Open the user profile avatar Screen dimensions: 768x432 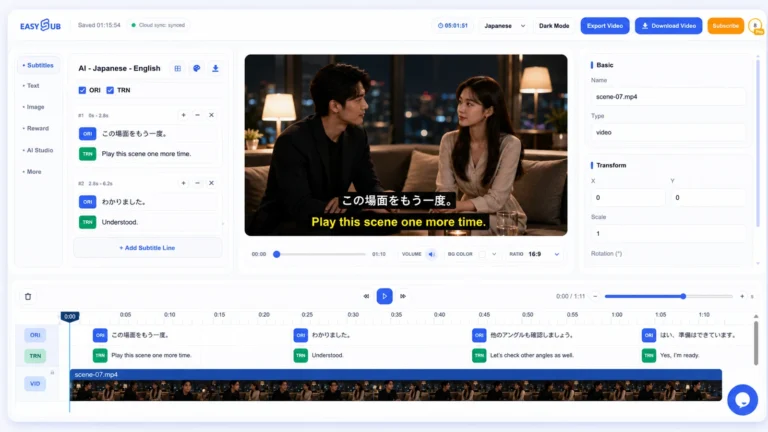tap(756, 25)
